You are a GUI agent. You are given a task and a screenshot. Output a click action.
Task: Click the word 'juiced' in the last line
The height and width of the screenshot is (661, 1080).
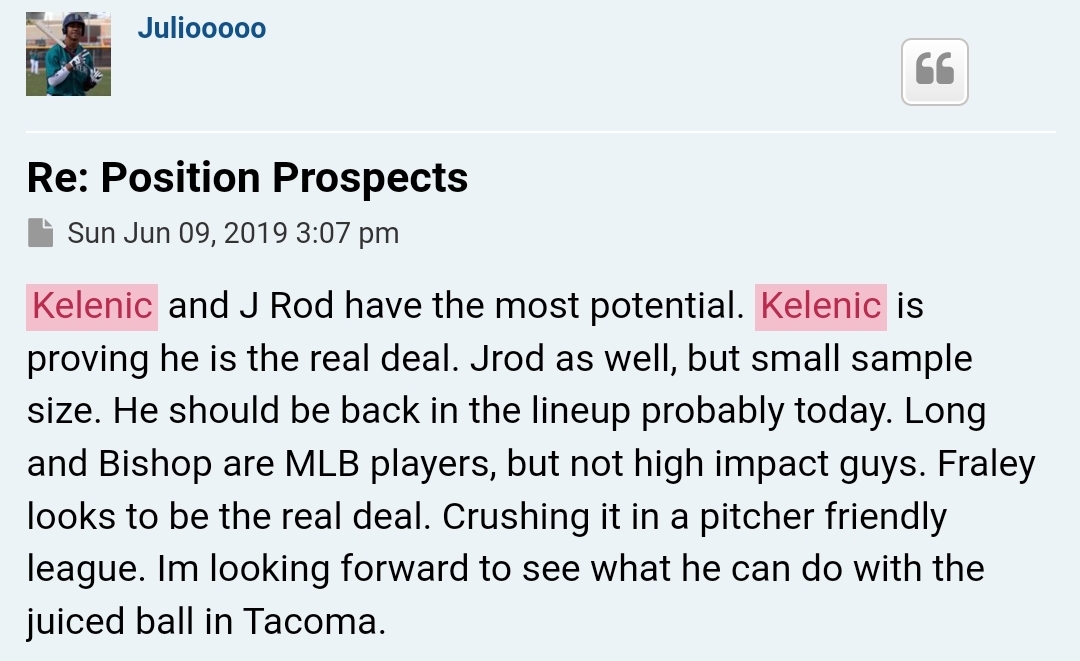[x=75, y=622]
